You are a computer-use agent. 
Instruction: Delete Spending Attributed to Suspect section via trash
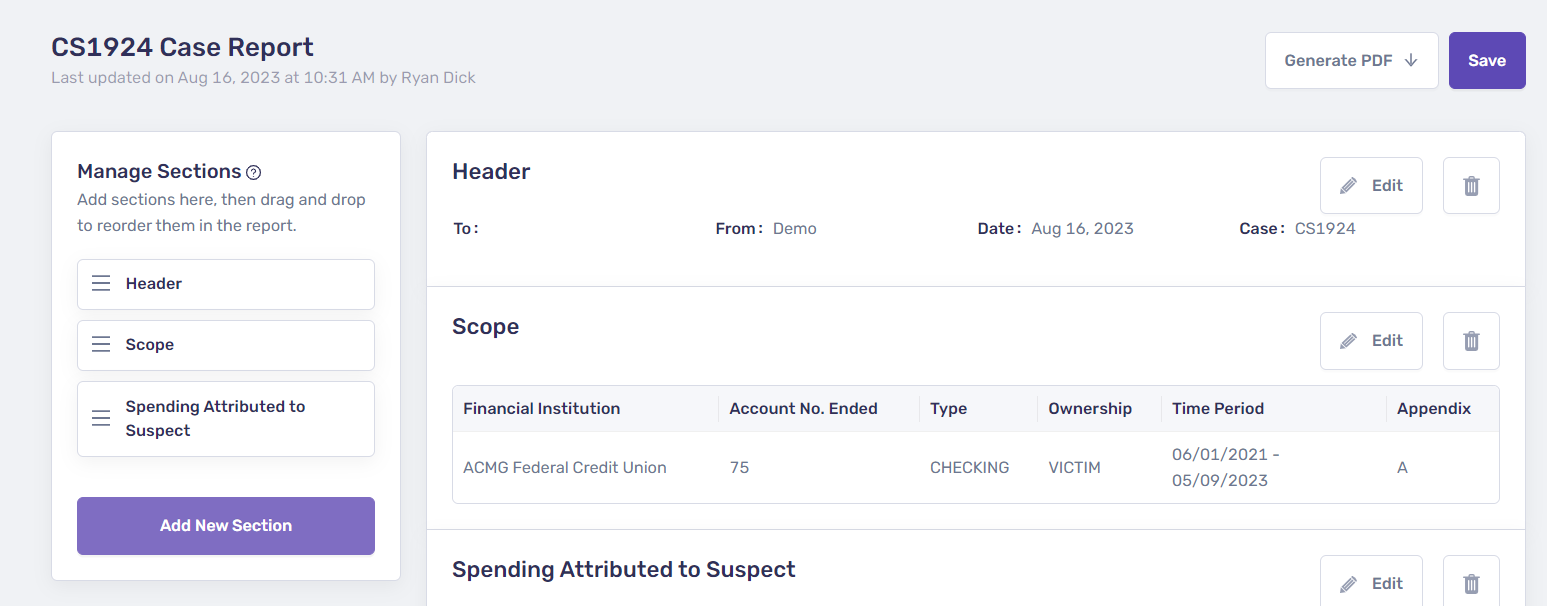click(1471, 584)
